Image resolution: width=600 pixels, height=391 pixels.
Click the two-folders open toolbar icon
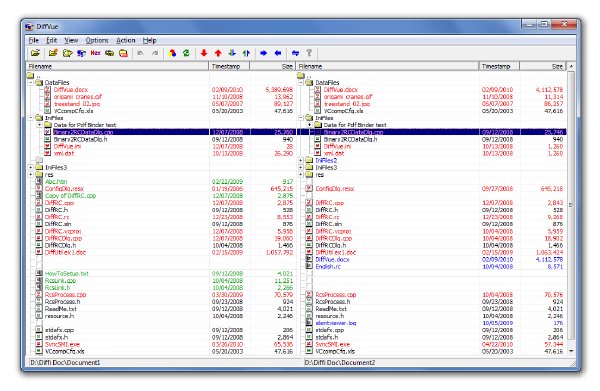click(67, 53)
